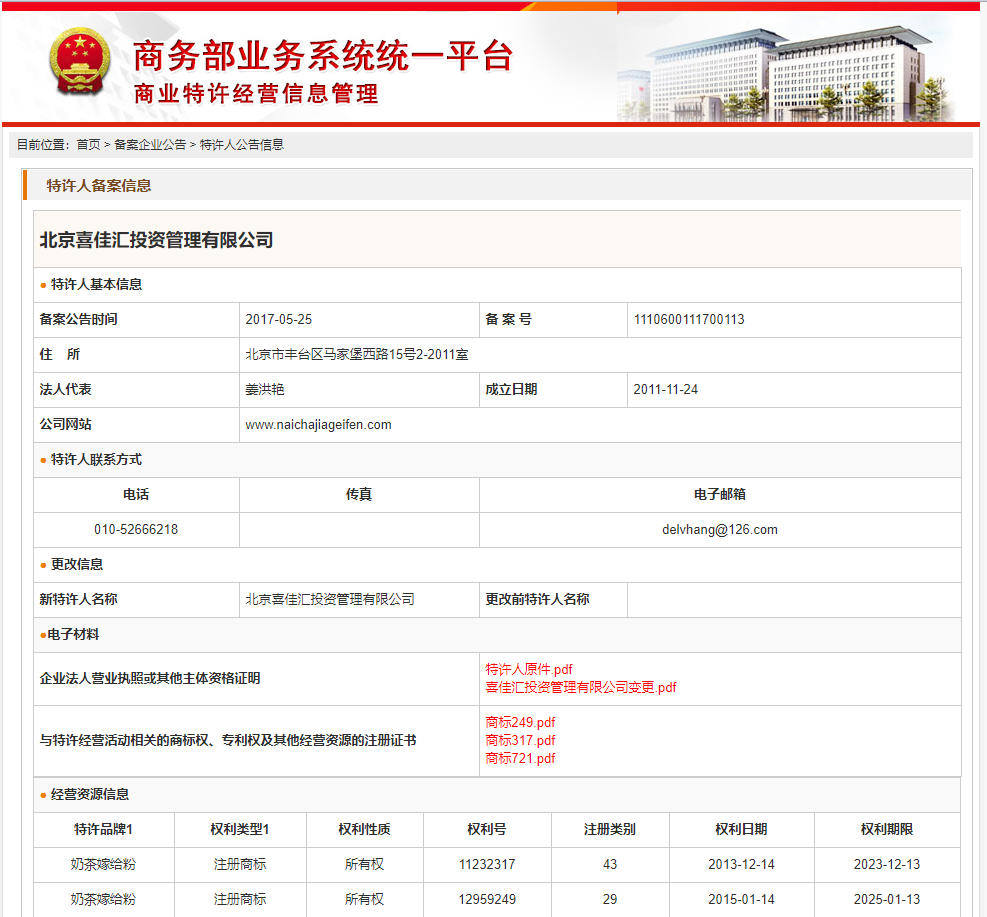
Task: Click the 备案号 label
Action: coord(508,320)
